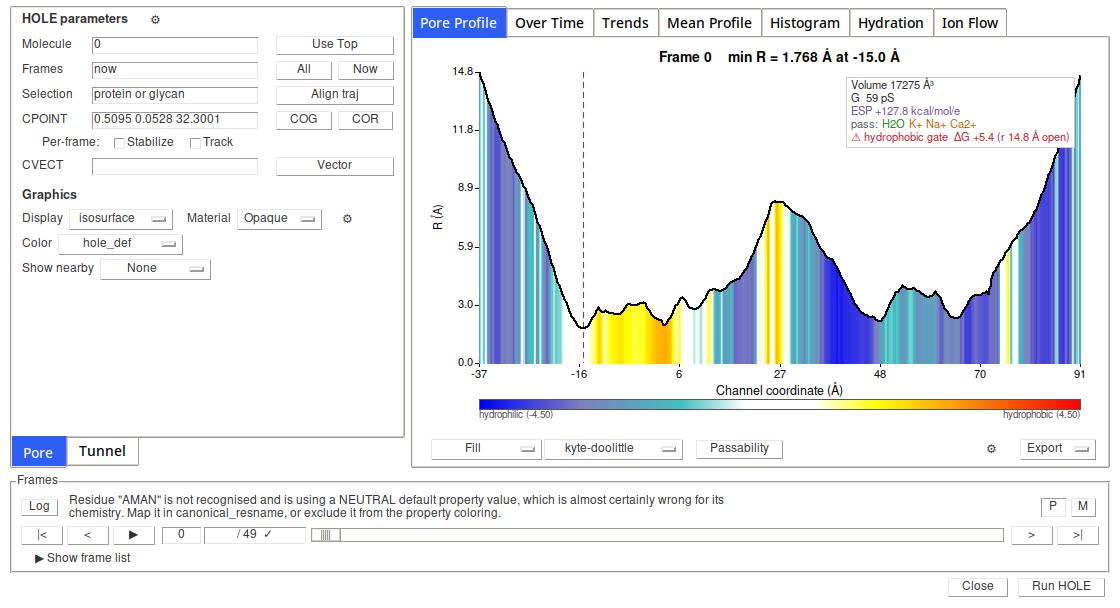Open the Fill style dropdown

[486, 449]
